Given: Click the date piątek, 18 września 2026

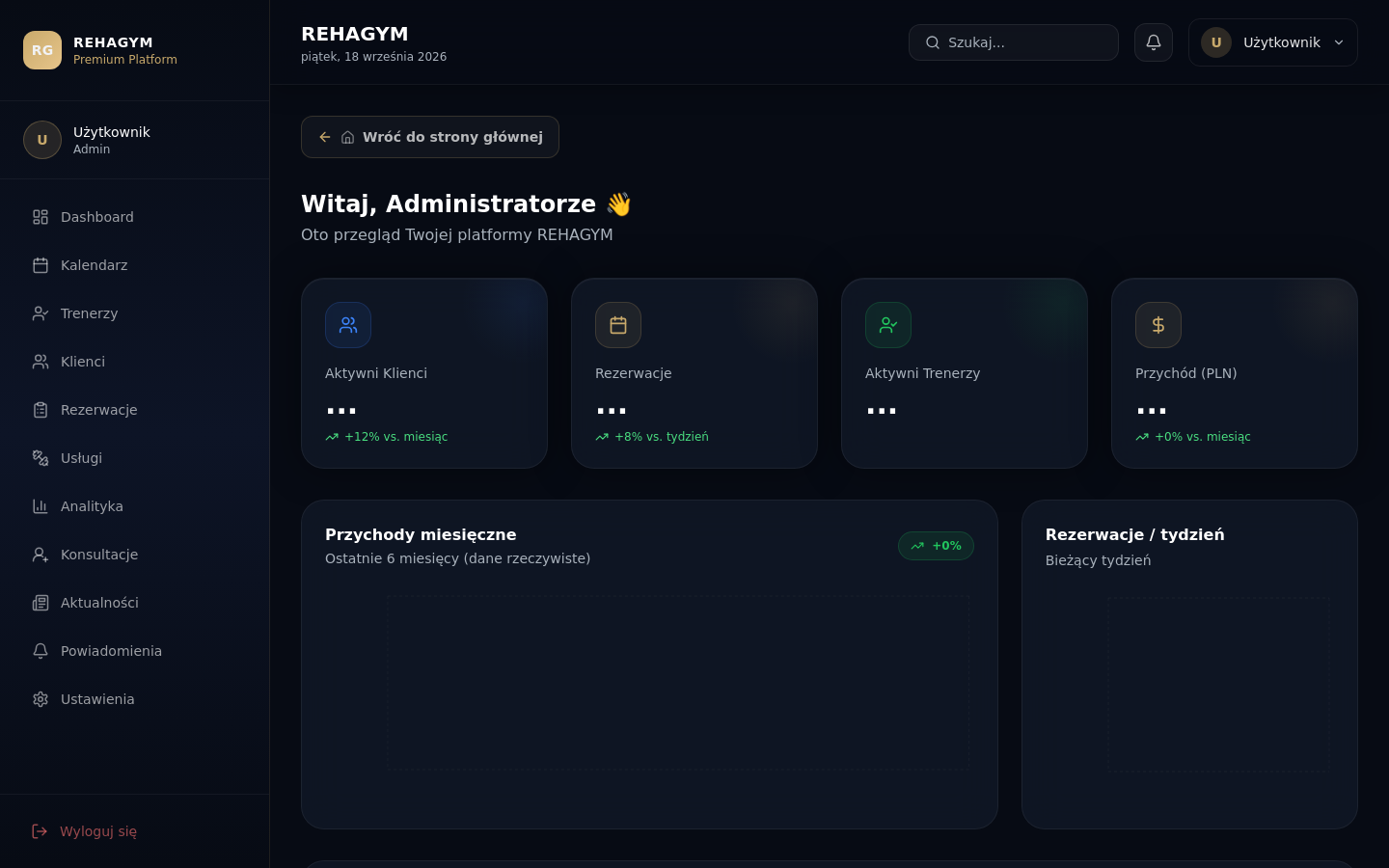Looking at the screenshot, I should click(373, 57).
